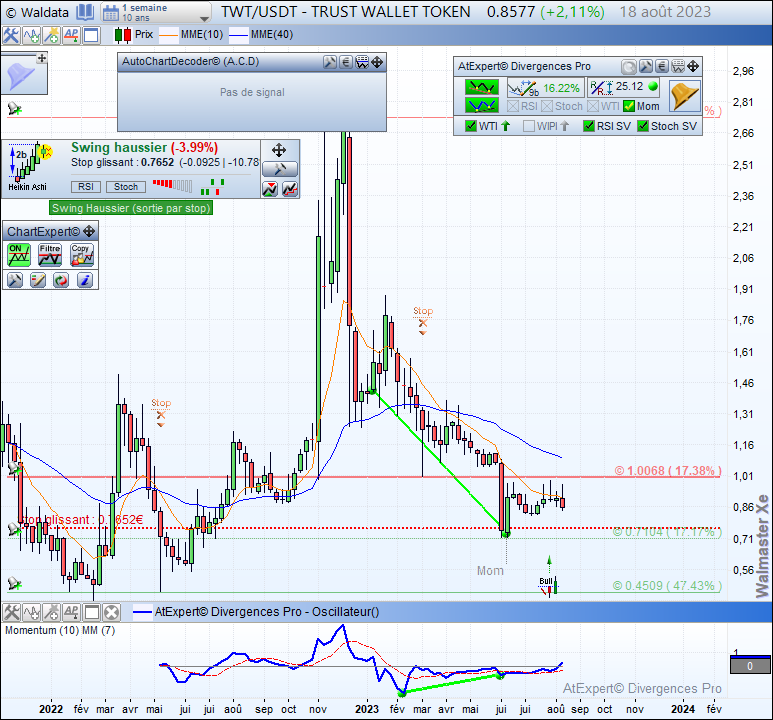
Task: Click the Prix candlestick legend
Action: (134, 35)
